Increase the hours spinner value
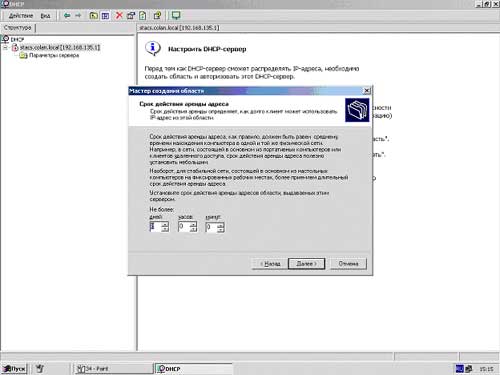Screen dimensions: 500x375 193,224
